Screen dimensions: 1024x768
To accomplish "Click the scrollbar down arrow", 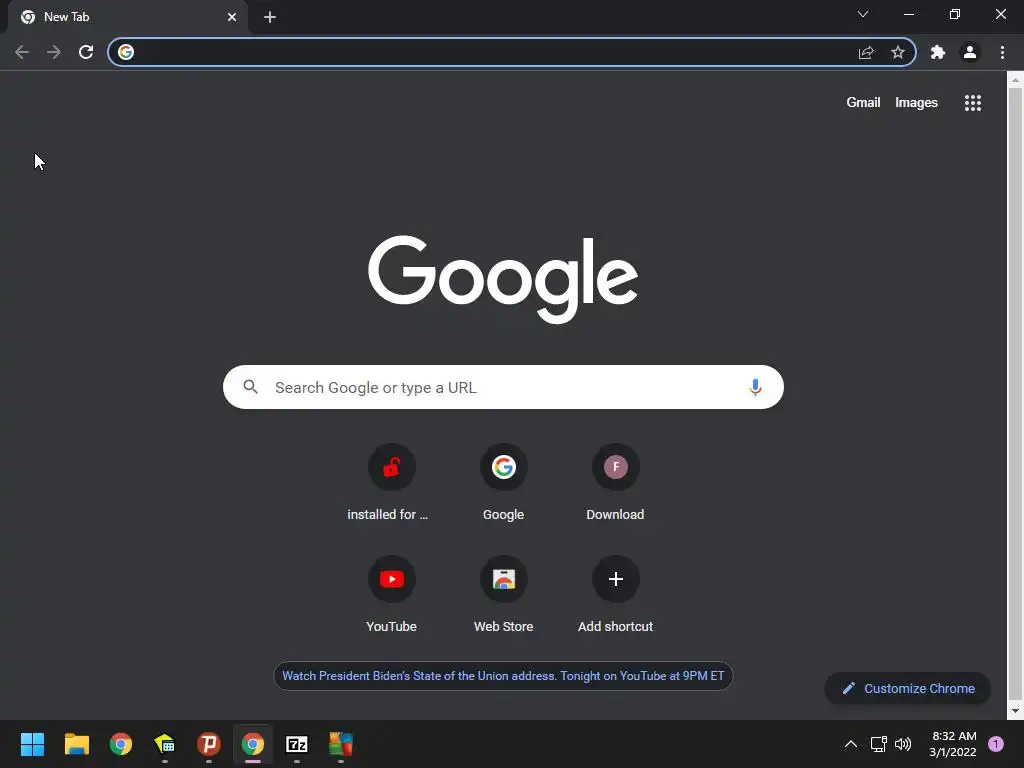I will 1015,711.
